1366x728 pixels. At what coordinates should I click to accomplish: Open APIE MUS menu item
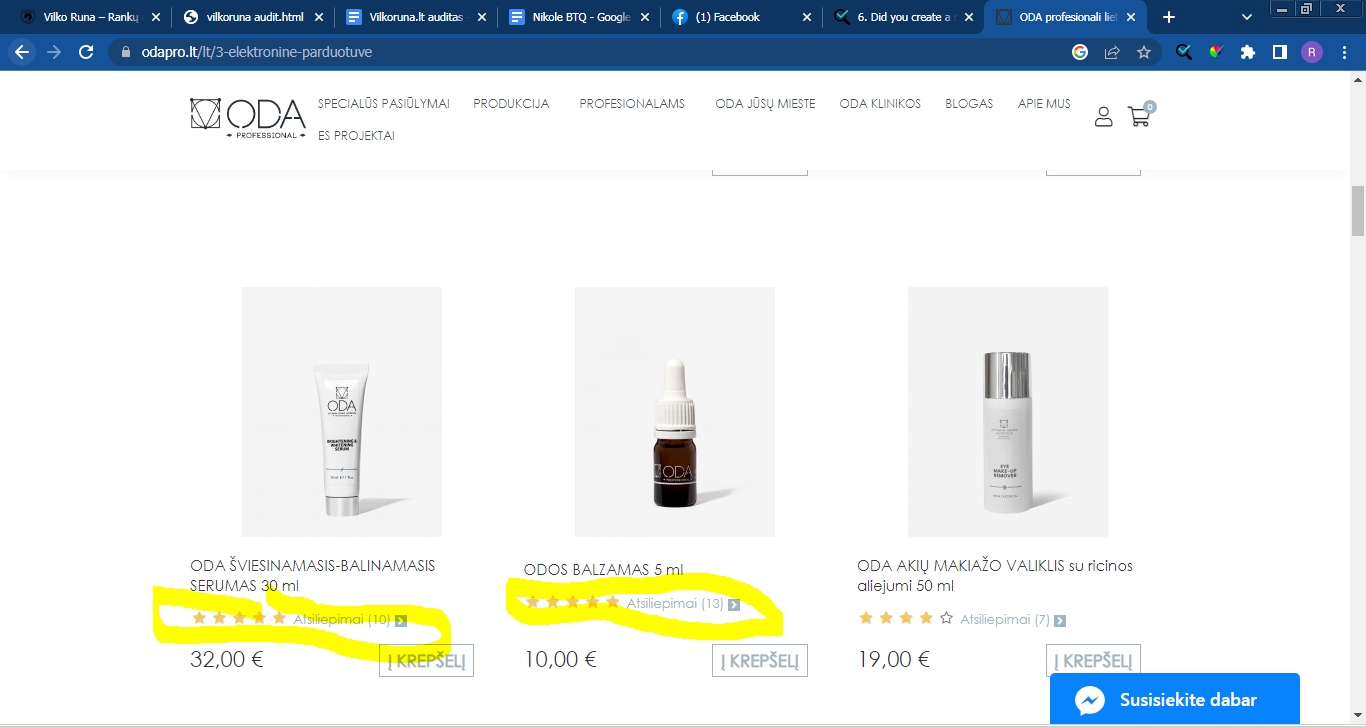pyautogui.click(x=1044, y=104)
